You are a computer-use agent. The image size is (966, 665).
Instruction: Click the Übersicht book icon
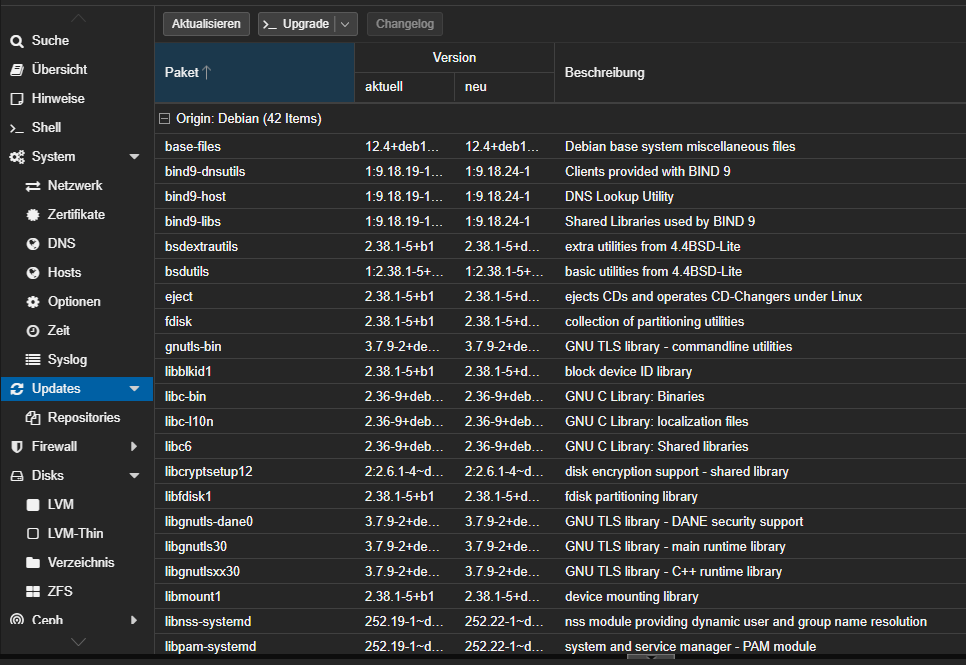(x=17, y=70)
